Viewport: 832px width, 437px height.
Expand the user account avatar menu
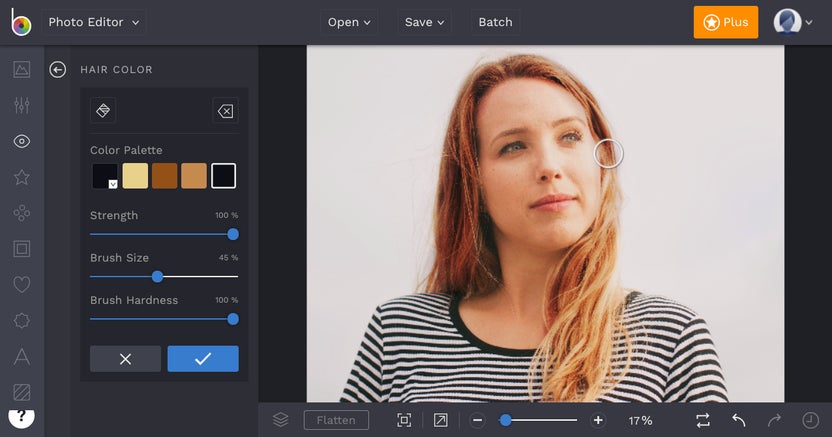tap(793, 22)
